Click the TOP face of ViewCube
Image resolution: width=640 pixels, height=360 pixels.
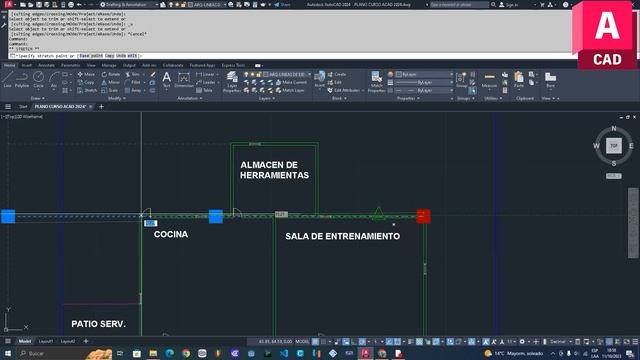click(613, 146)
